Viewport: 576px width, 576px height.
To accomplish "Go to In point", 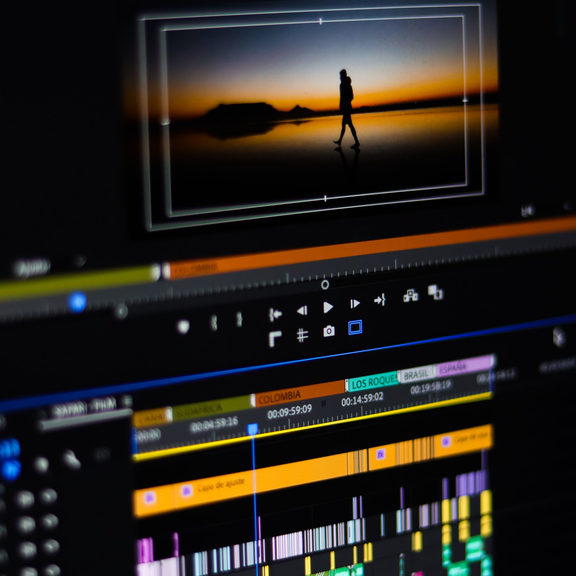I will pyautogui.click(x=276, y=314).
